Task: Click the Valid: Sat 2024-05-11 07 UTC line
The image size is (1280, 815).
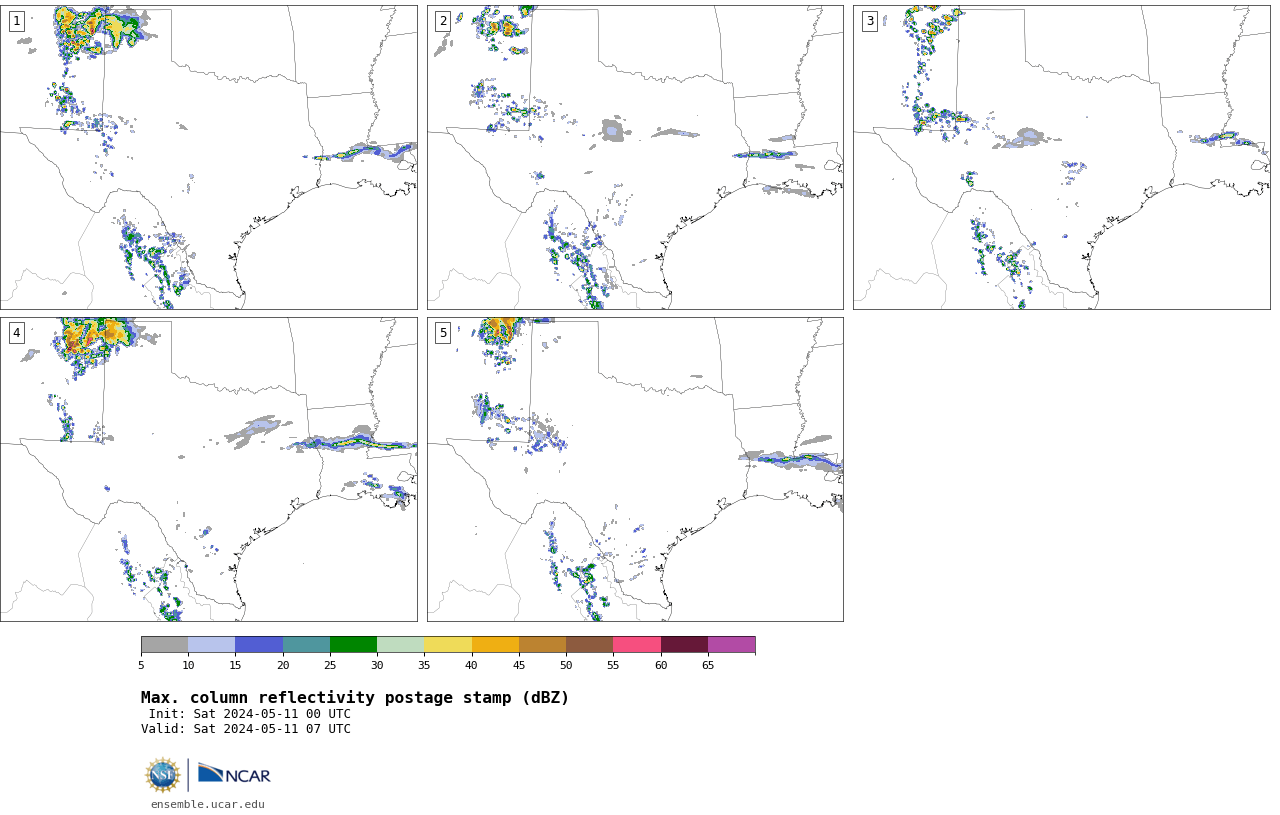Action: coord(246,729)
